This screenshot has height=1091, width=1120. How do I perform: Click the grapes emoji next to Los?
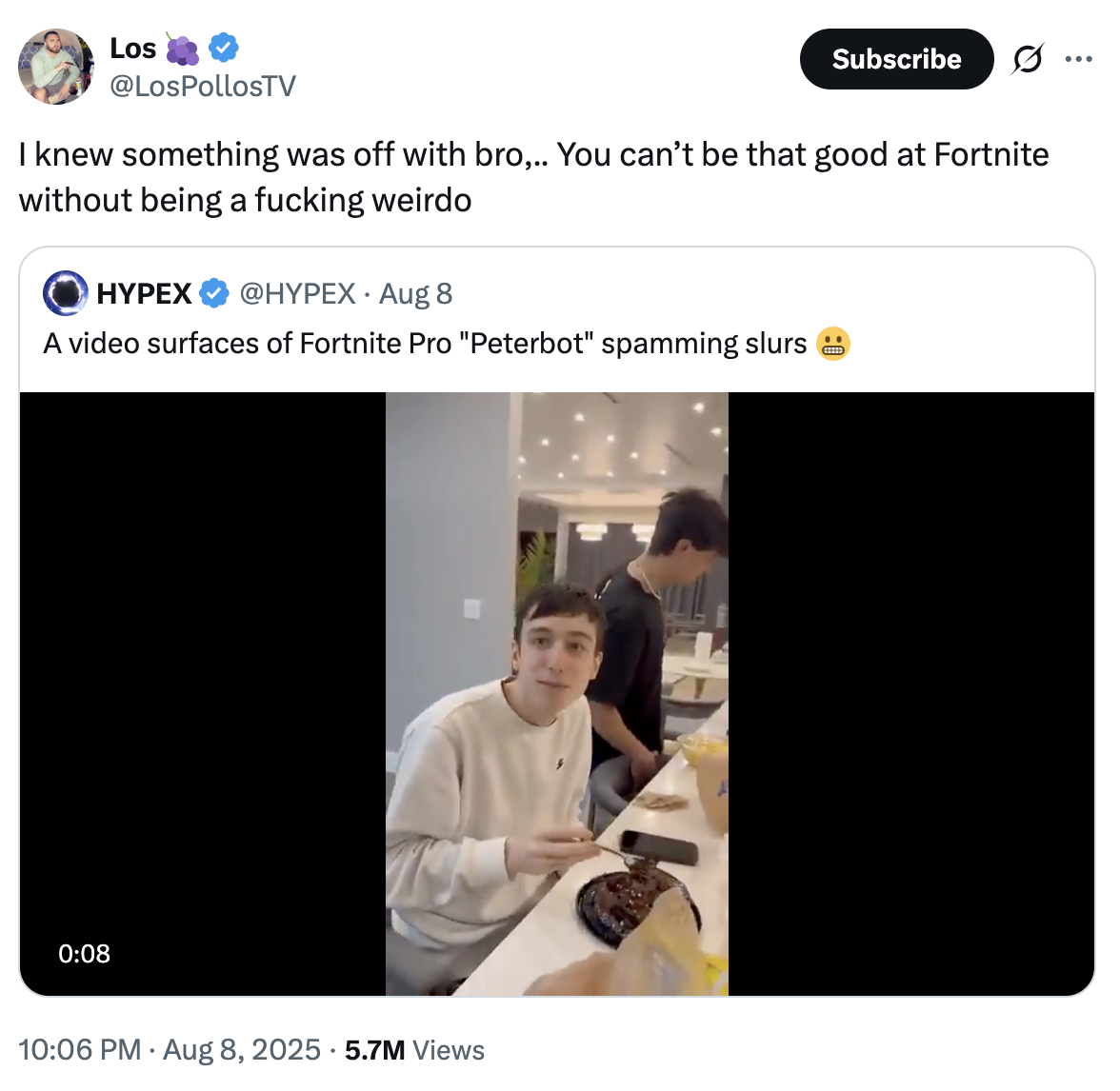(182, 48)
